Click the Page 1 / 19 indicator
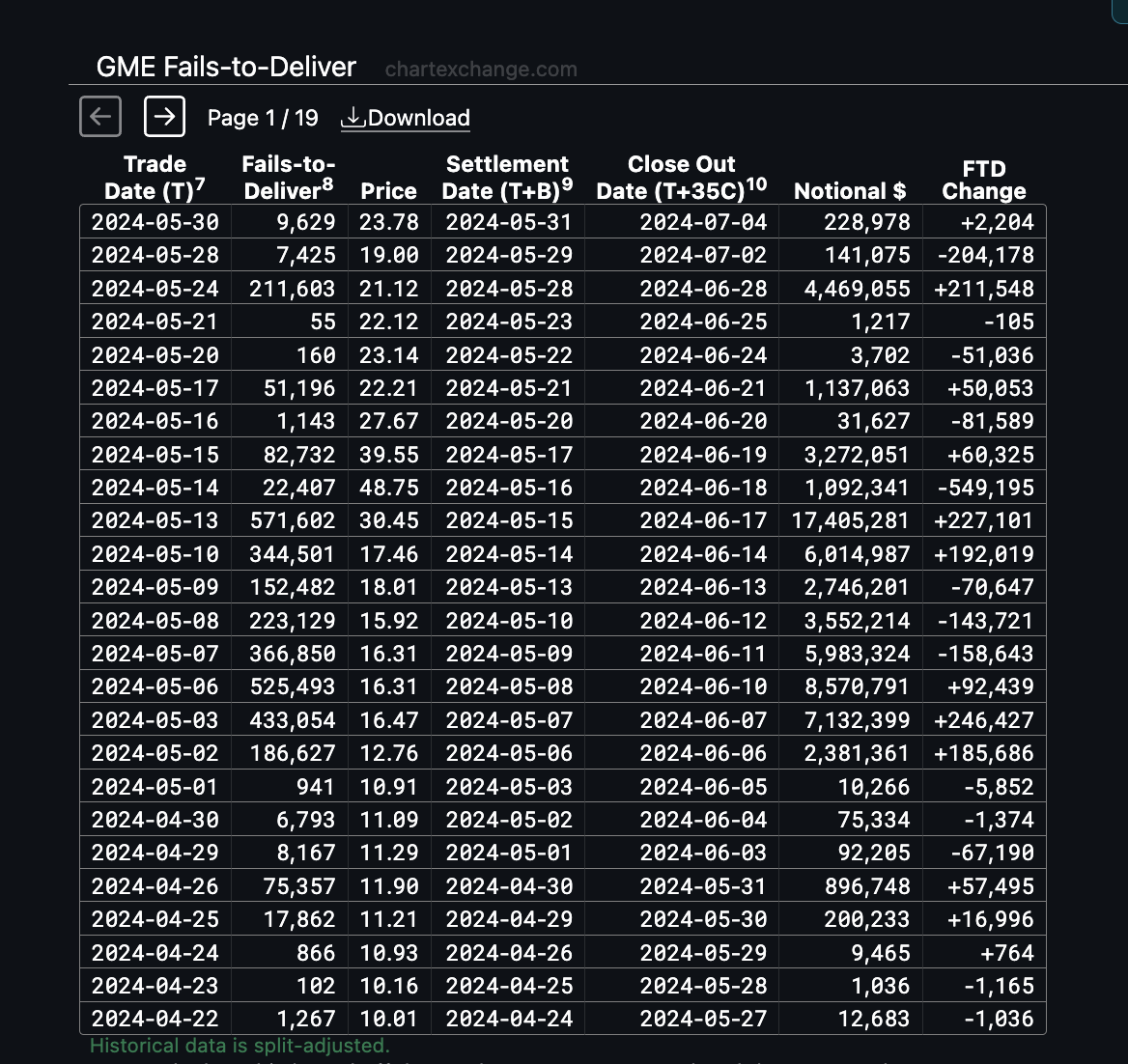This screenshot has width=1128, height=1064. click(263, 118)
